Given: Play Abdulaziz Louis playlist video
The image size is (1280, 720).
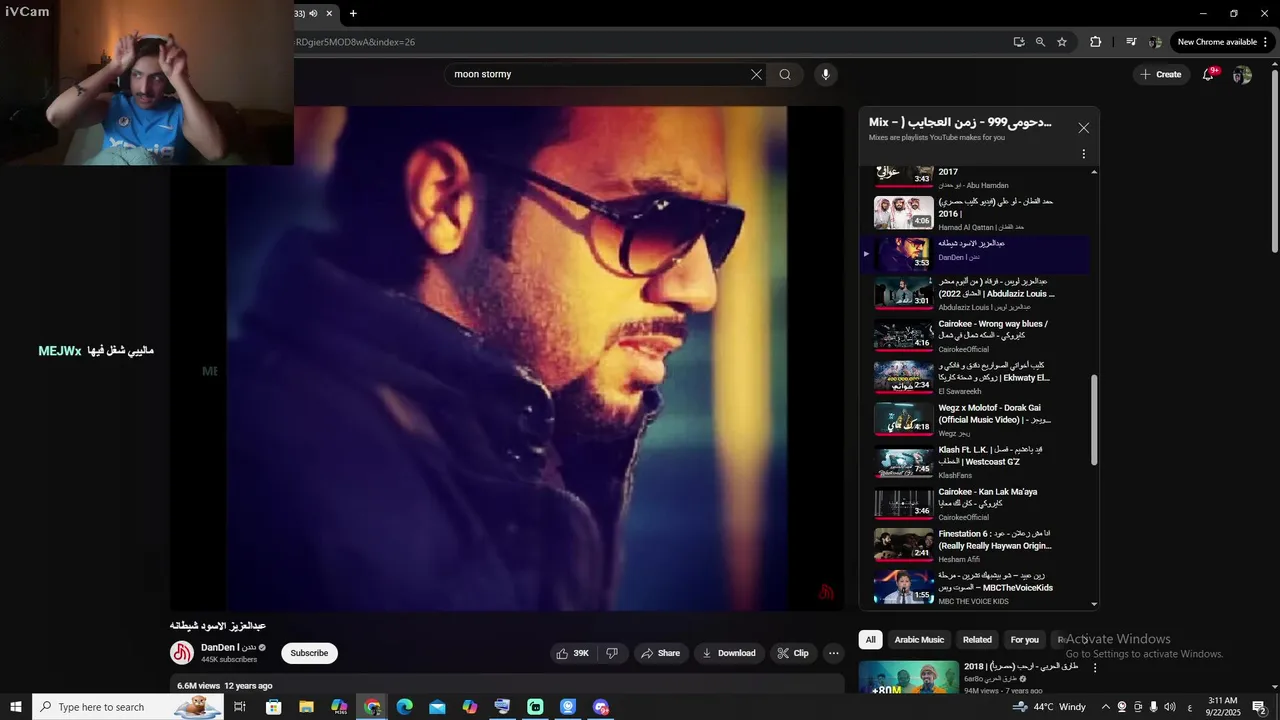Looking at the screenshot, I should (x=975, y=294).
